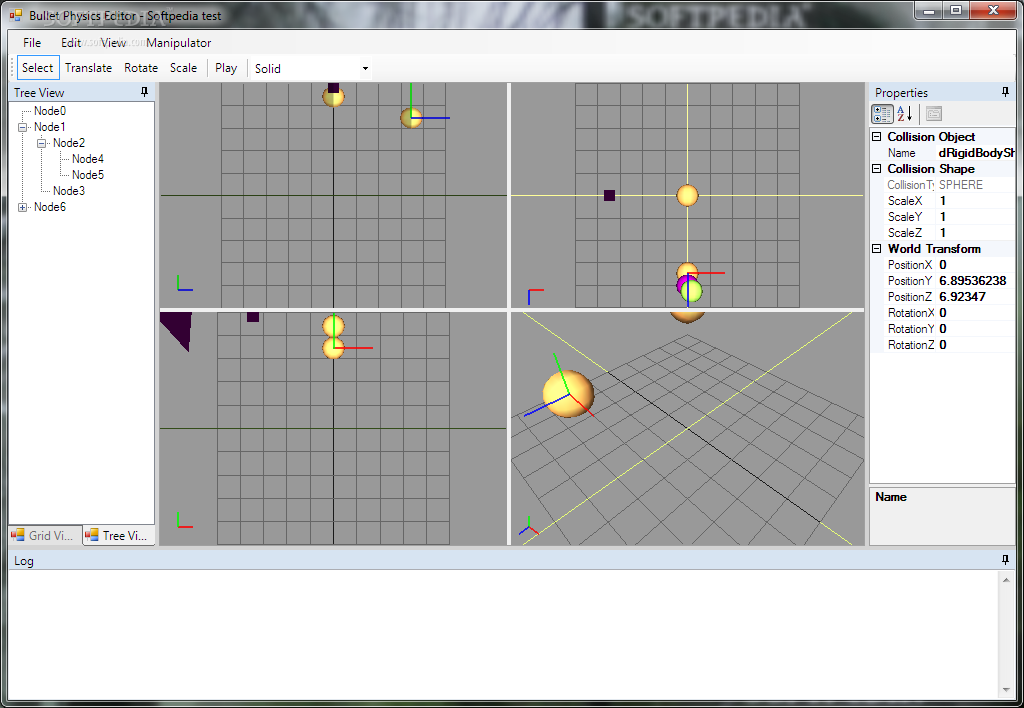Edit the RotationX value field
1024x708 pixels.
click(976, 313)
